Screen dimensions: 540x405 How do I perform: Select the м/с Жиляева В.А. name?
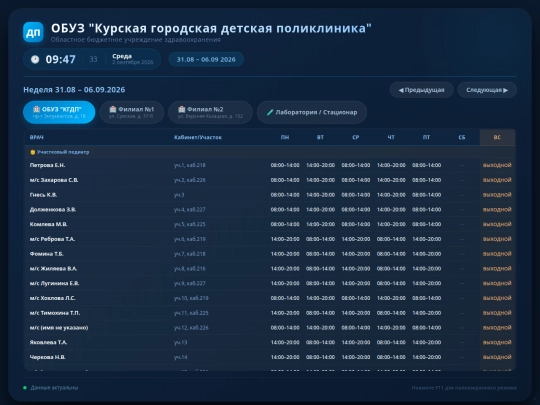click(x=53, y=269)
